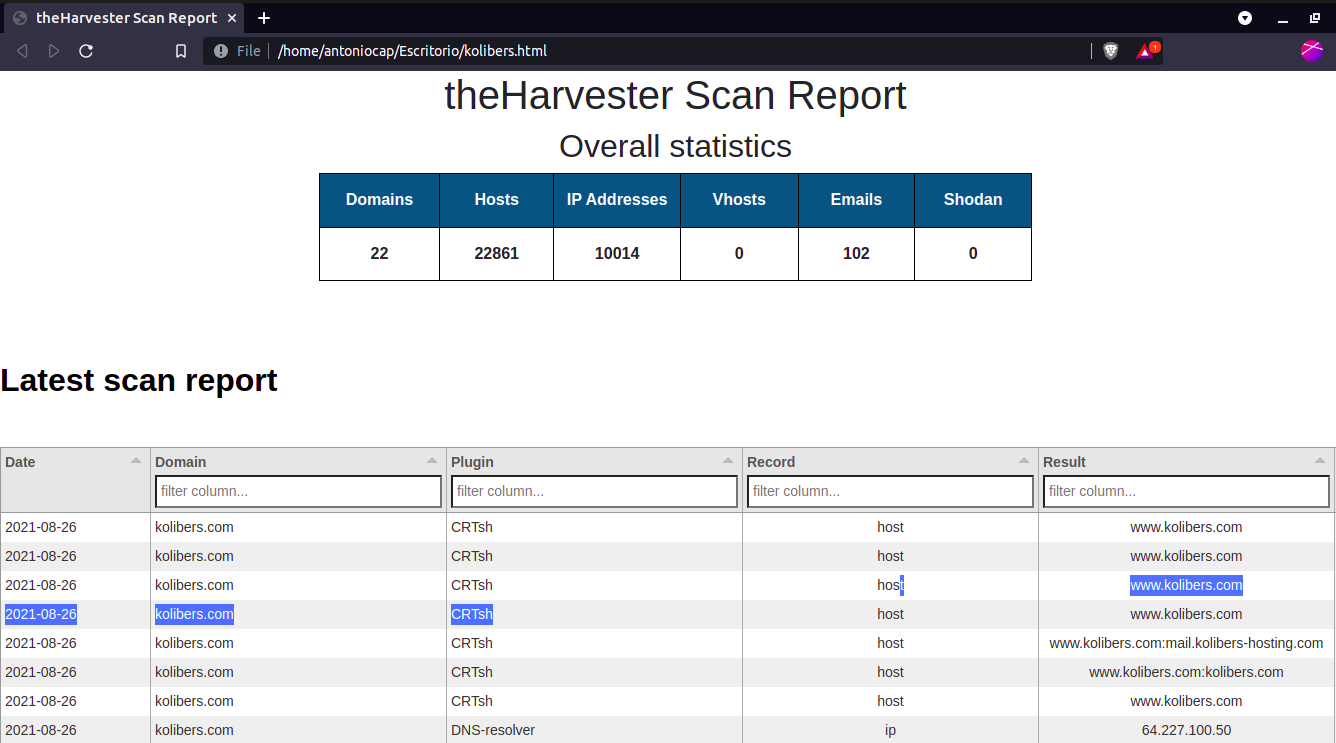Click the File info icon in address bar
This screenshot has height=743, width=1336.
click(x=221, y=51)
